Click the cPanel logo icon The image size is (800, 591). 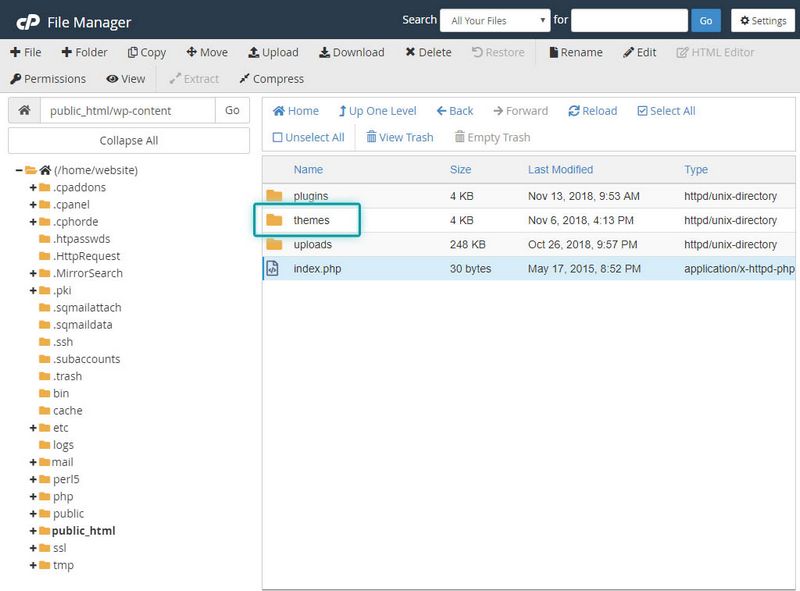(x=28, y=22)
